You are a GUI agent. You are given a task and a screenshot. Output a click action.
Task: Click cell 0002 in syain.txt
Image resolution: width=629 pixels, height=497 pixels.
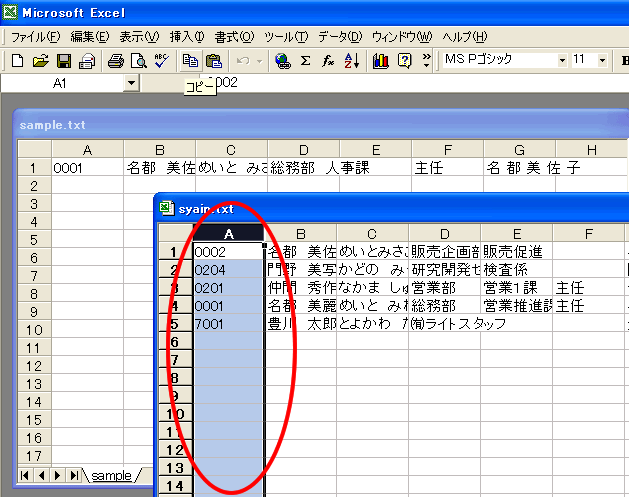pos(228,252)
